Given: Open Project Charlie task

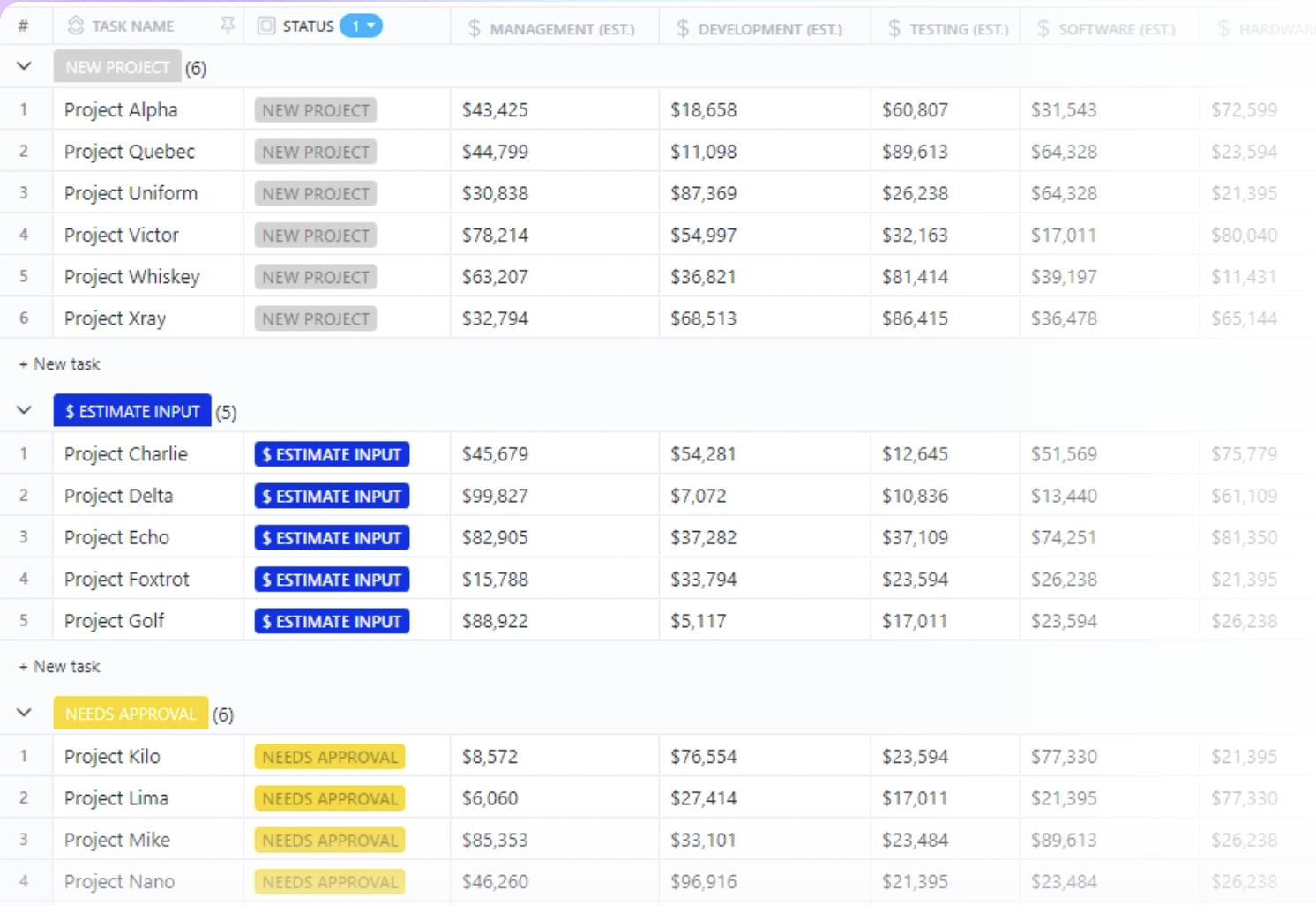Looking at the screenshot, I should 126,453.
